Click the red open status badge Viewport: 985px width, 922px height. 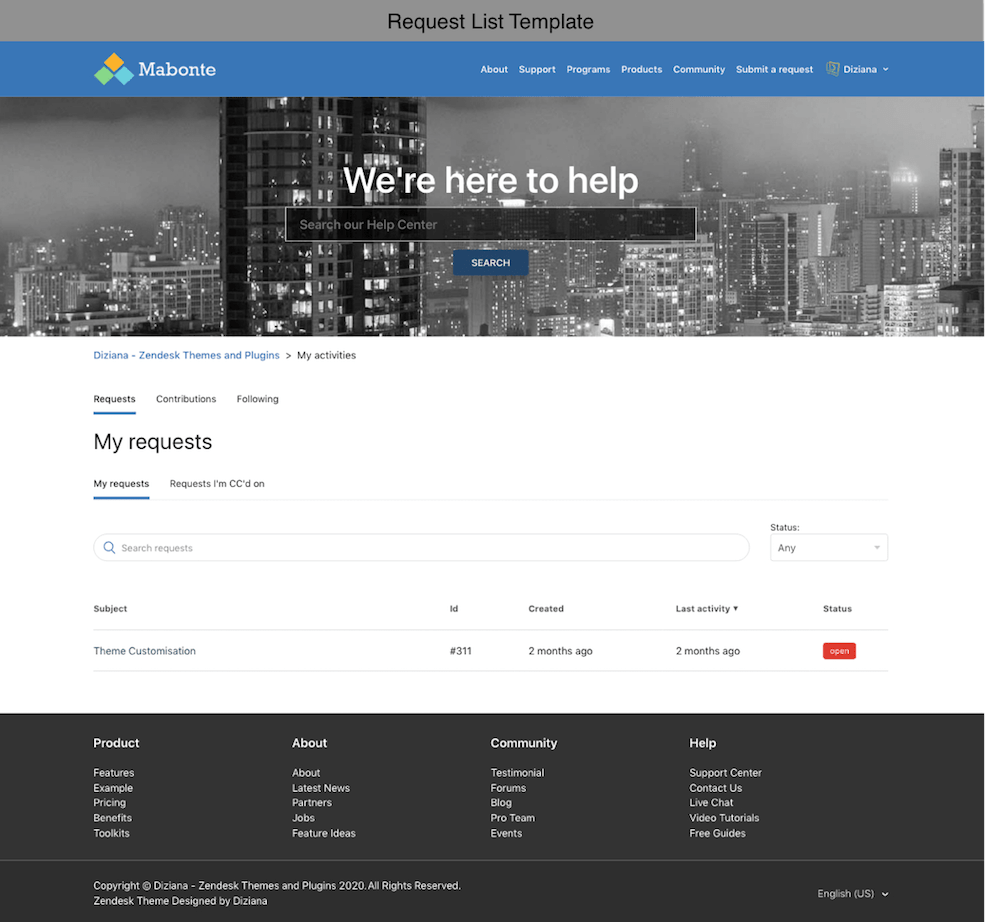(839, 651)
